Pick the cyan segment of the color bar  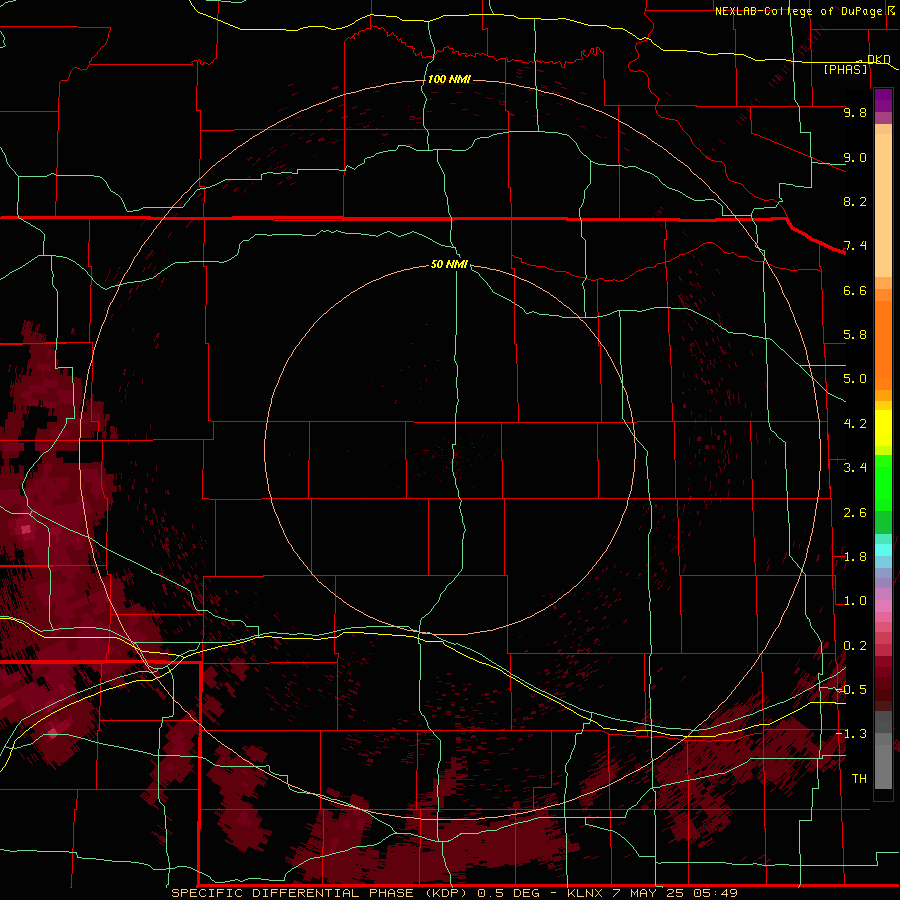click(883, 550)
